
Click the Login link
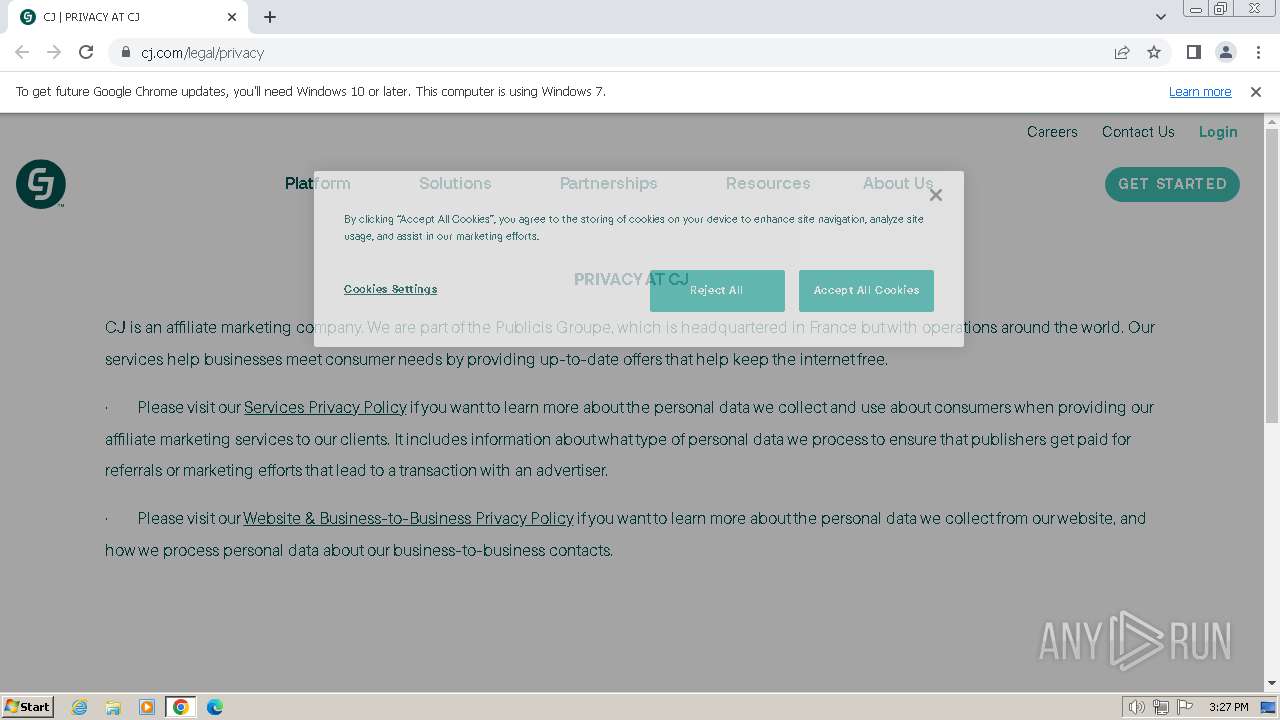1218,132
